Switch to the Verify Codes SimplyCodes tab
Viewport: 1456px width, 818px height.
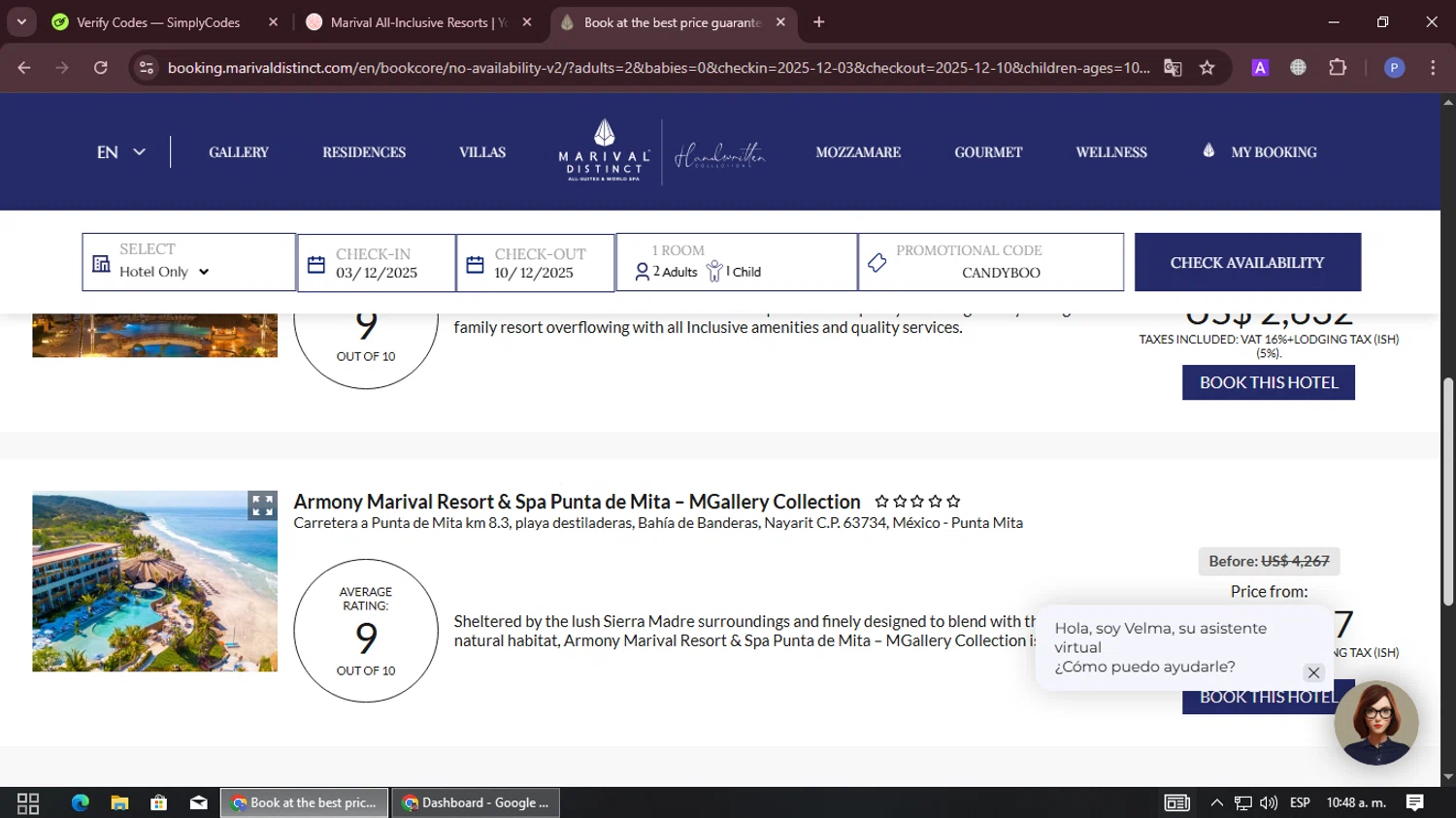(158, 22)
